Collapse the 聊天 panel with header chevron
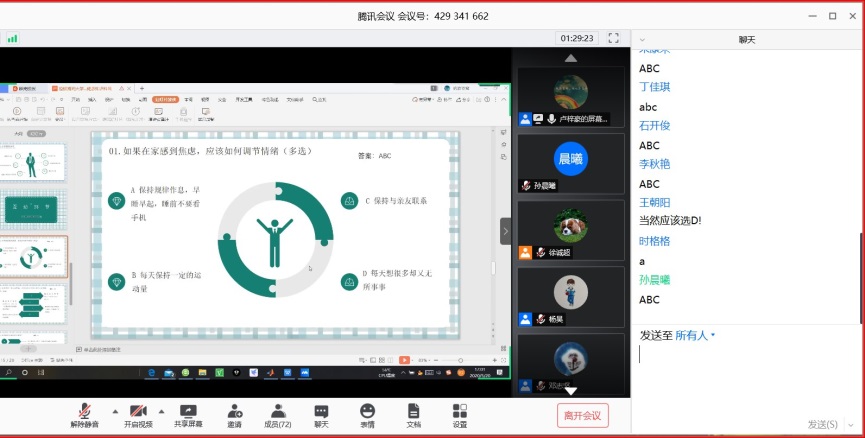The height and width of the screenshot is (438, 865). pos(642,39)
